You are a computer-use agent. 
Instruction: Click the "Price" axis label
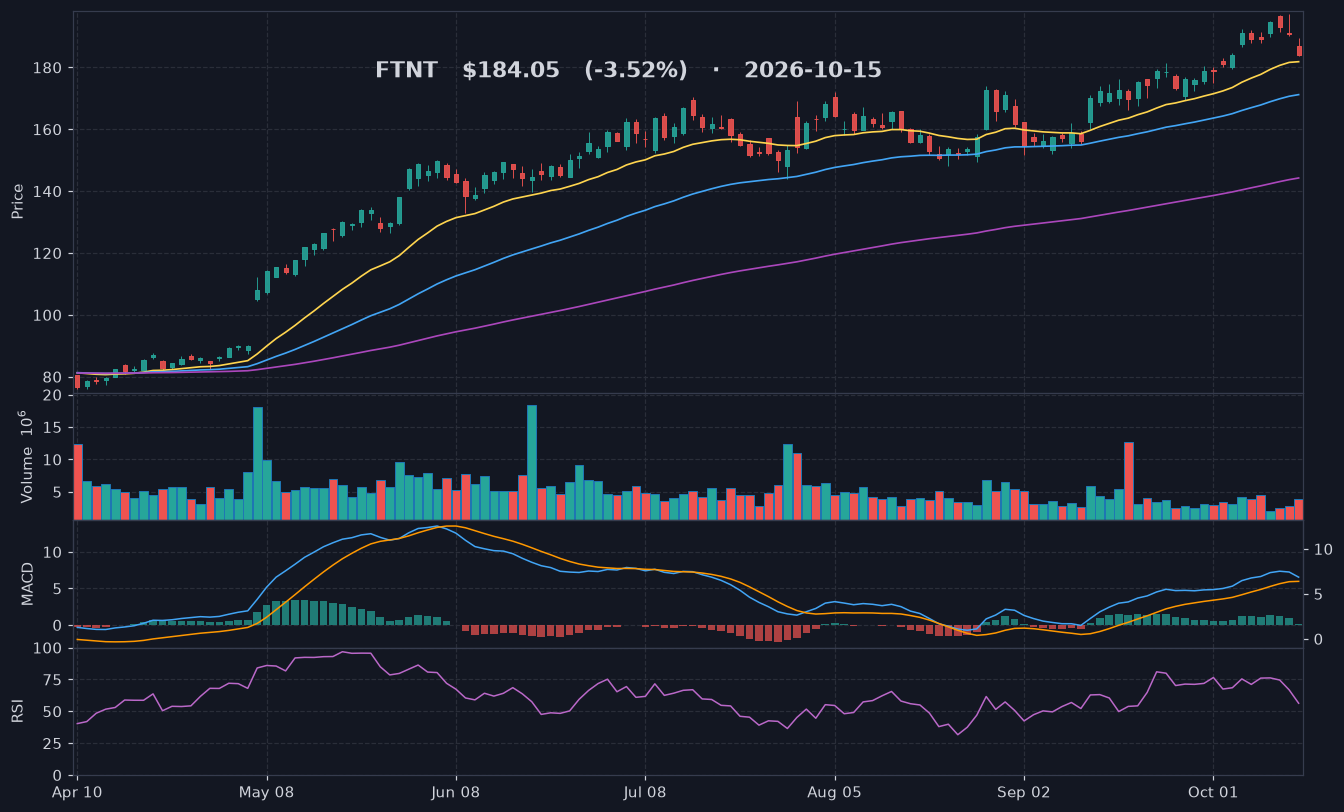tap(18, 201)
